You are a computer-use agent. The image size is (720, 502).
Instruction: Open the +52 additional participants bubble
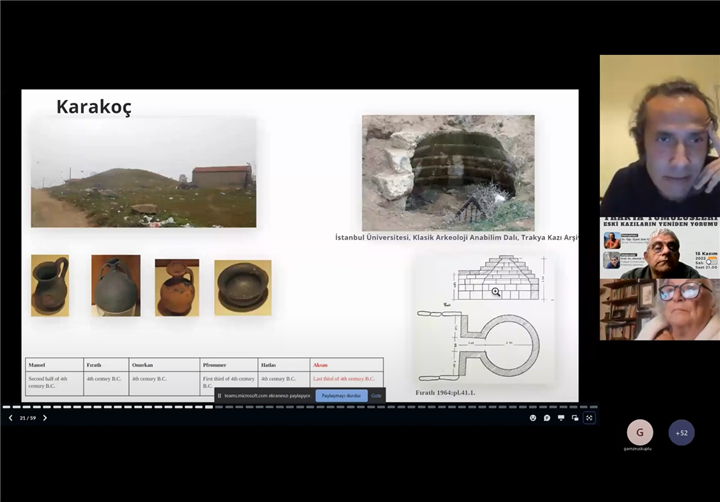pyautogui.click(x=681, y=433)
